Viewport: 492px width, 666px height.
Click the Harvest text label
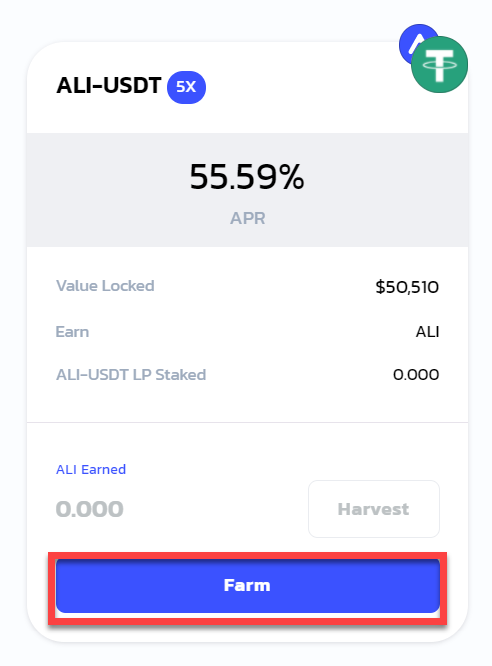(x=373, y=509)
